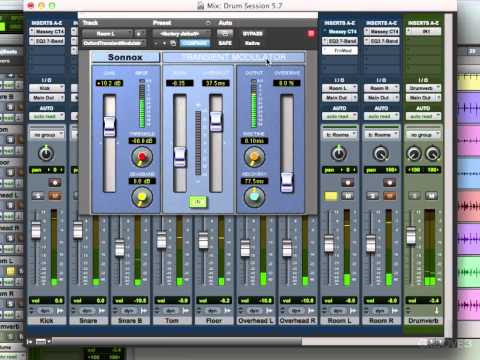The width and height of the screenshot is (480, 360).
Task: Select next preset with the plus button
Action: [164, 43]
